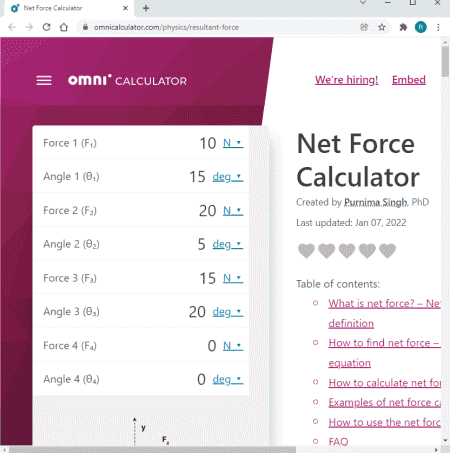Screen dimensions: 450x453
Task: Open How to use the net force link
Action: [385, 422]
